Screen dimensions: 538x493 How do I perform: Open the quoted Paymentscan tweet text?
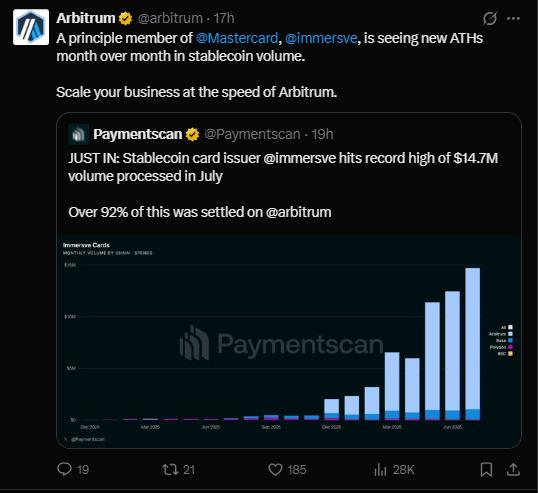[283, 185]
